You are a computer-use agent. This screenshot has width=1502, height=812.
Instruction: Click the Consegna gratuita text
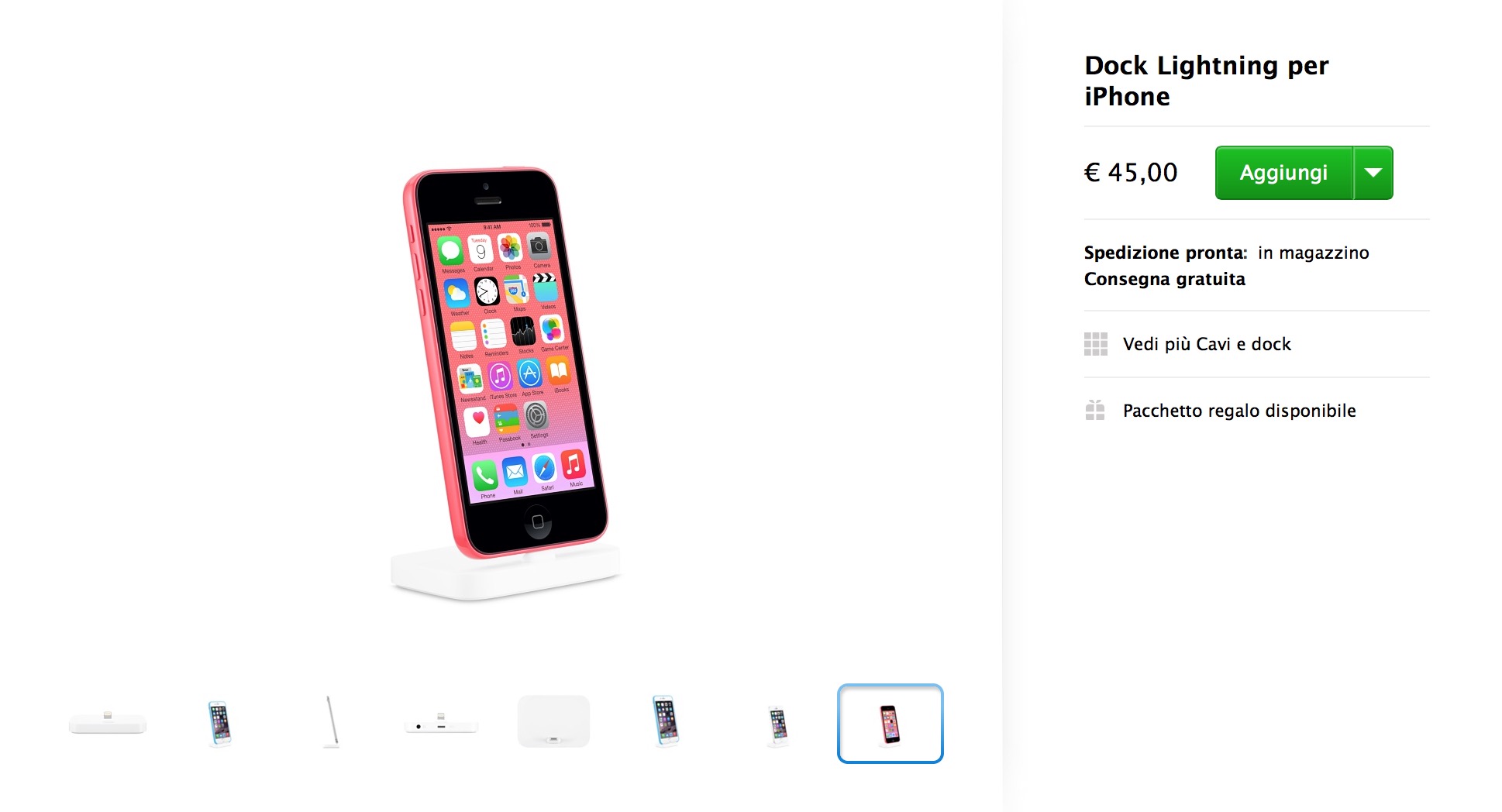click(x=1164, y=279)
